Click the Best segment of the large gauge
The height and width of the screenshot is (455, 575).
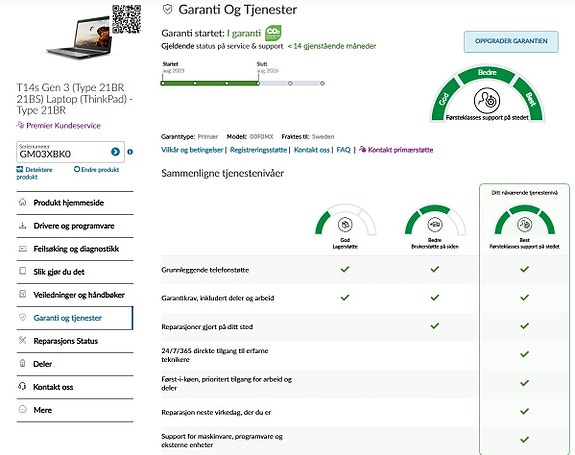(529, 99)
